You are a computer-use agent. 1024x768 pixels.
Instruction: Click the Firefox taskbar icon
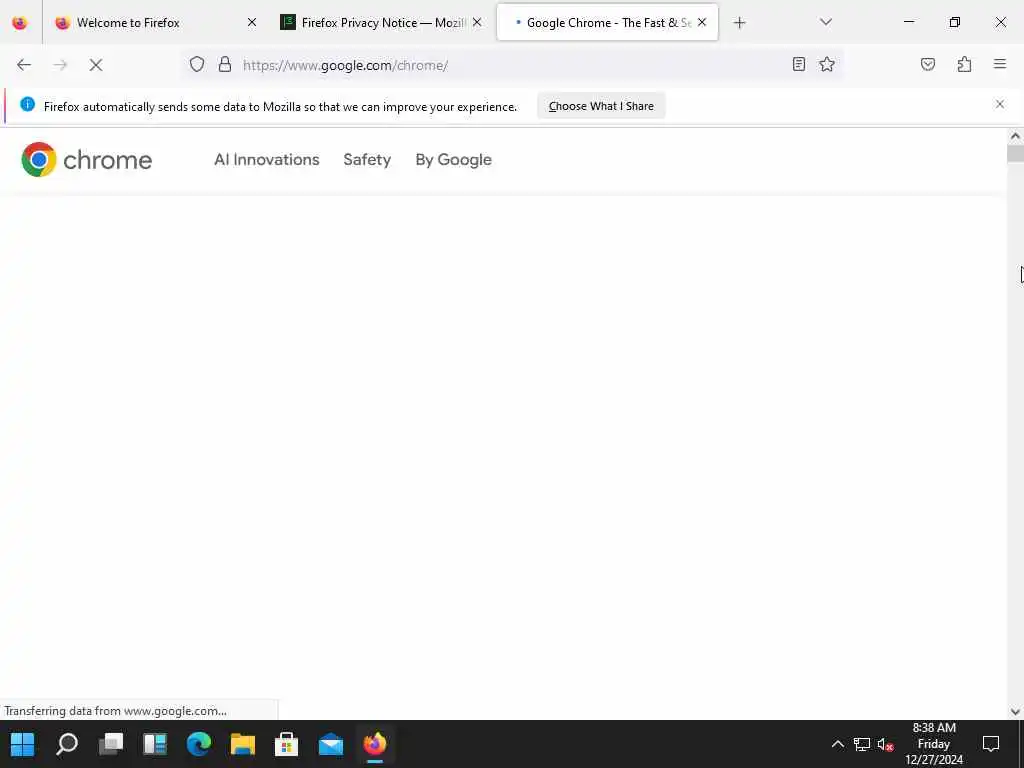pyautogui.click(x=375, y=744)
